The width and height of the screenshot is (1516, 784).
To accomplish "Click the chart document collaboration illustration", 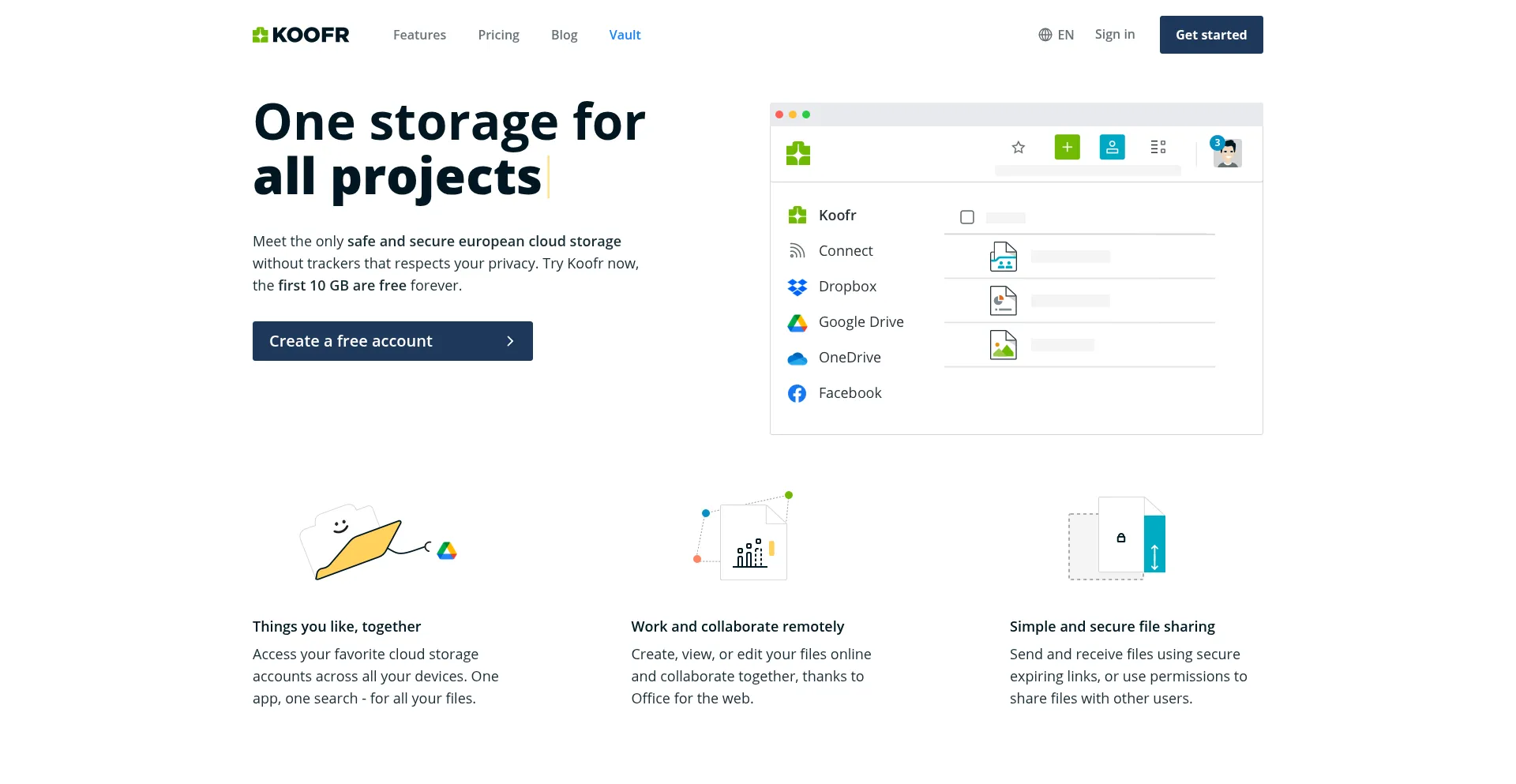I will coord(743,537).
